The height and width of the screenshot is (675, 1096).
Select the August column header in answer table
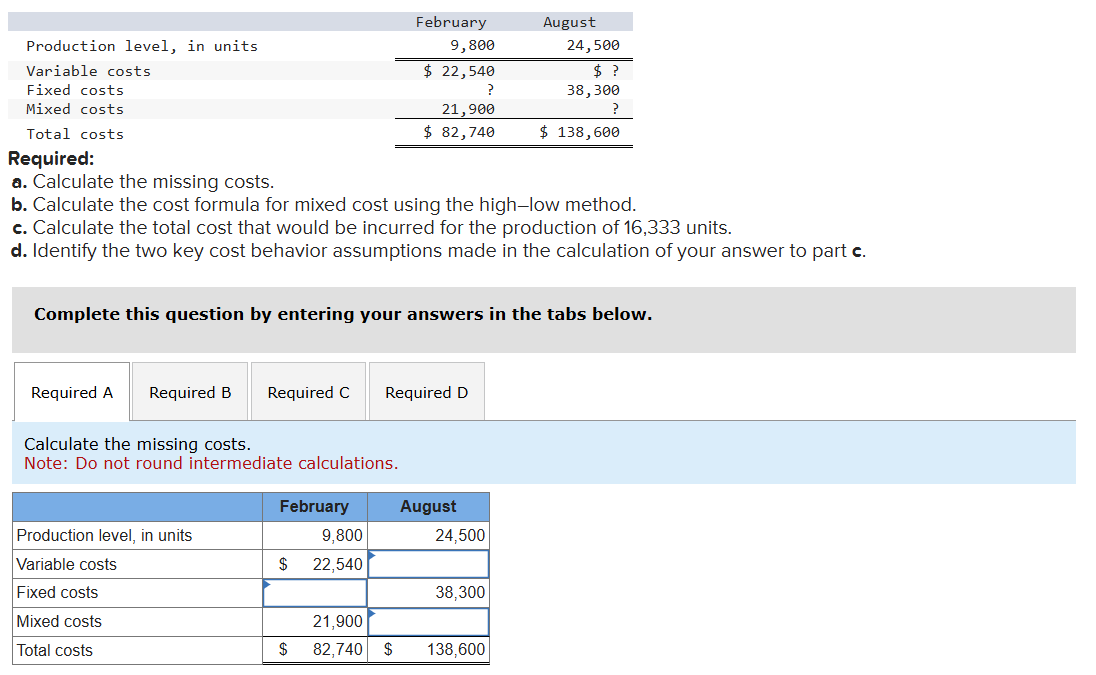click(428, 506)
